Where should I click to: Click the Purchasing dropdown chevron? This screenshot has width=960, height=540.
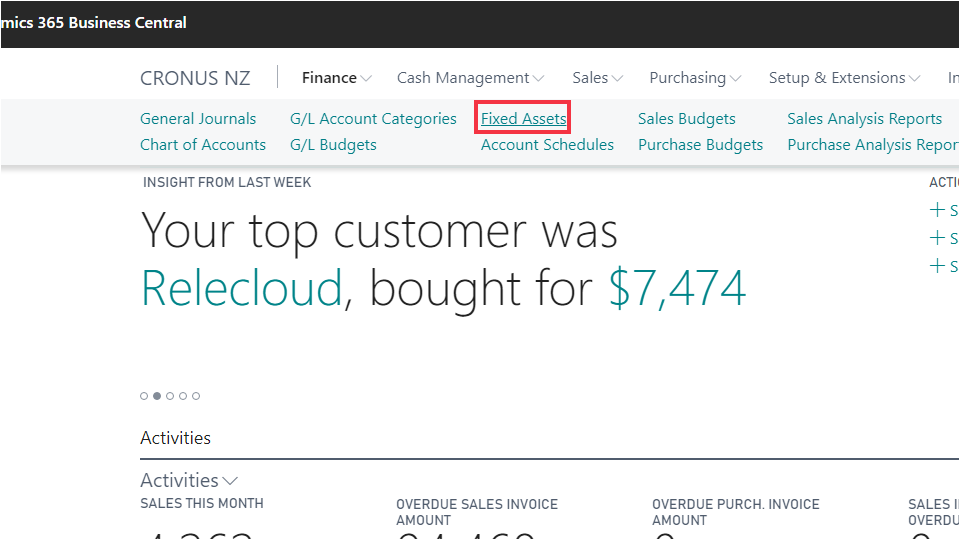[x=735, y=78]
